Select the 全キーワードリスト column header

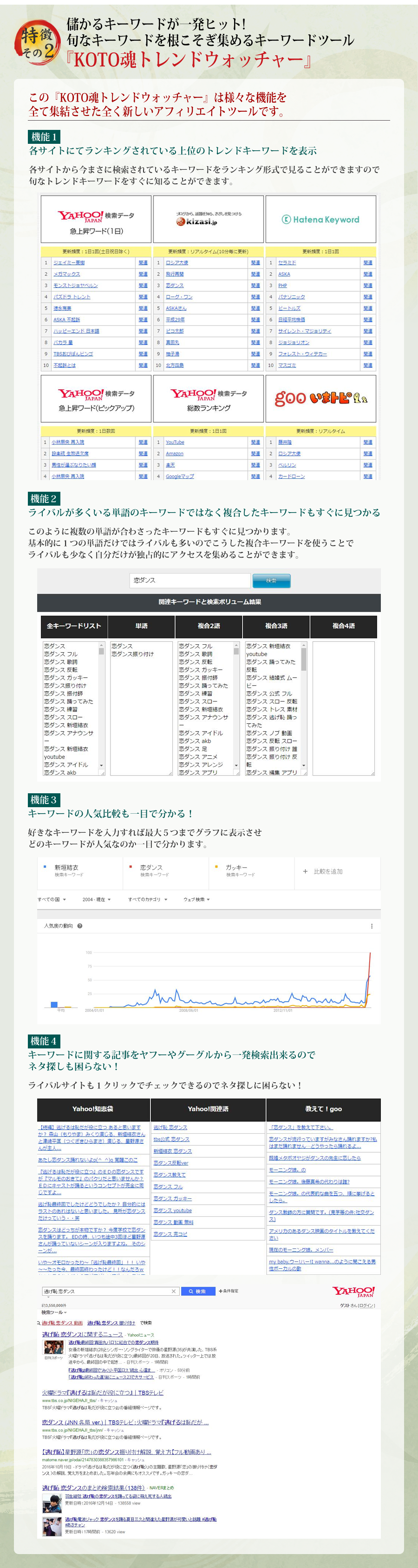(73, 626)
